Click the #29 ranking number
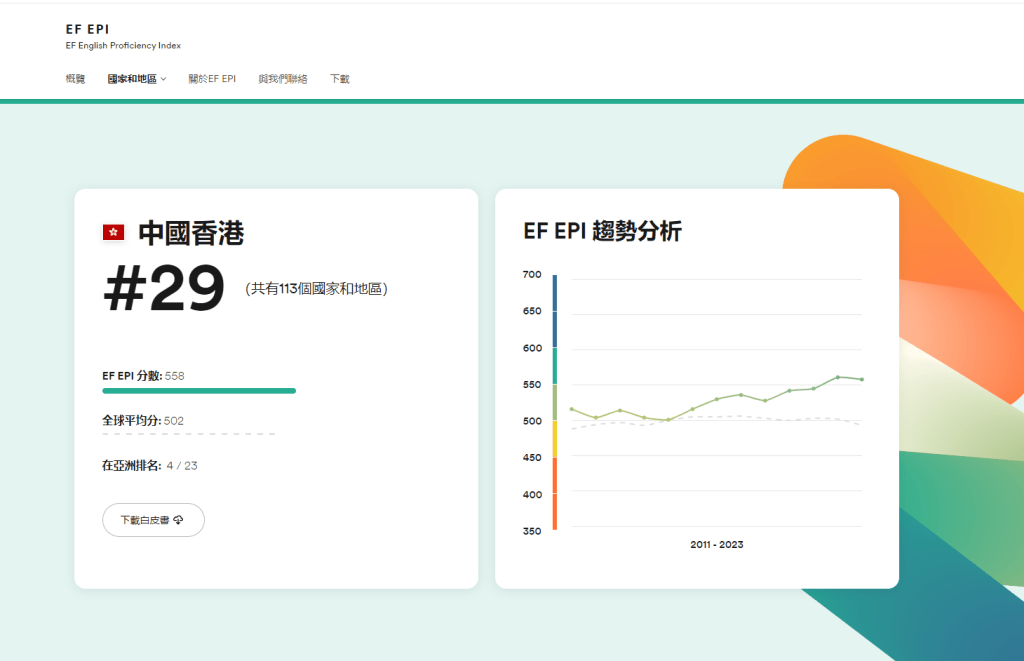This screenshot has height=661, width=1024. (x=165, y=288)
